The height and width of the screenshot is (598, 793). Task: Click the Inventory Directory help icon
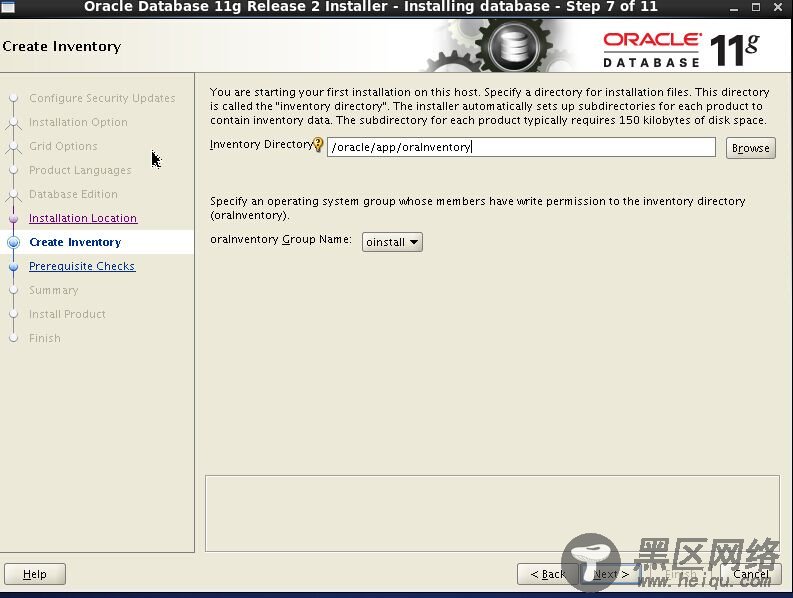[x=318, y=145]
